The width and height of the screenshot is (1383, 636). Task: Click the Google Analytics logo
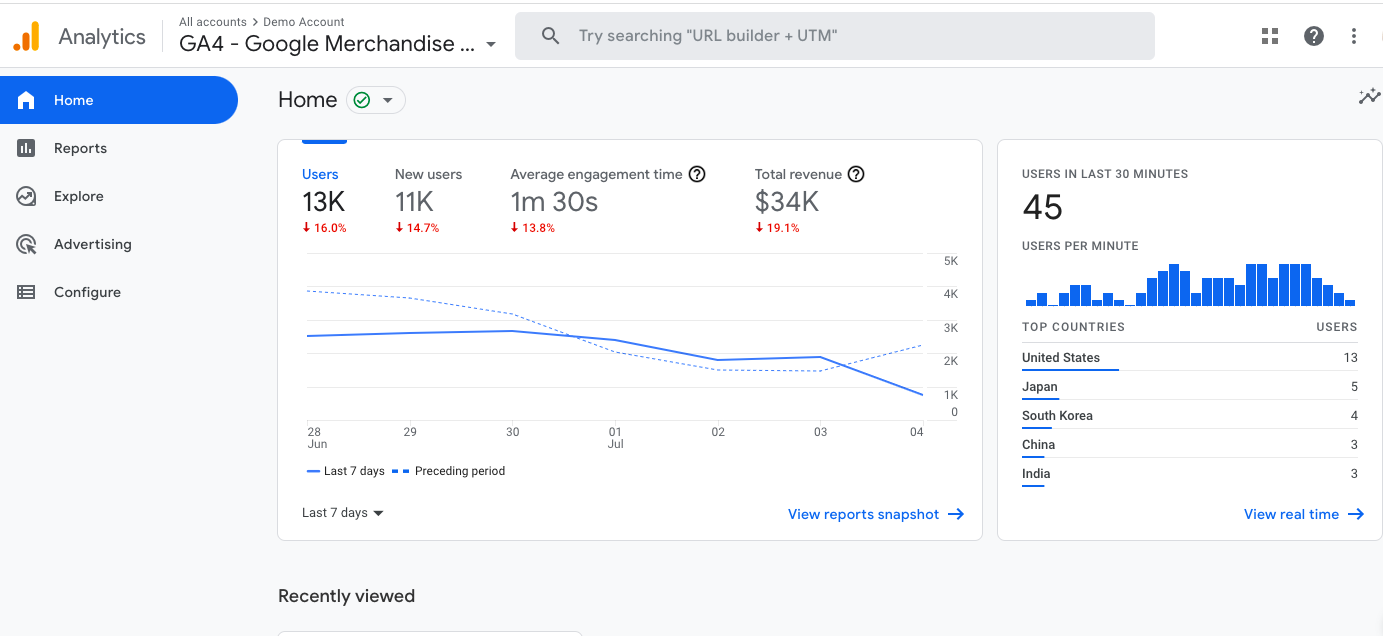pyautogui.click(x=26, y=36)
